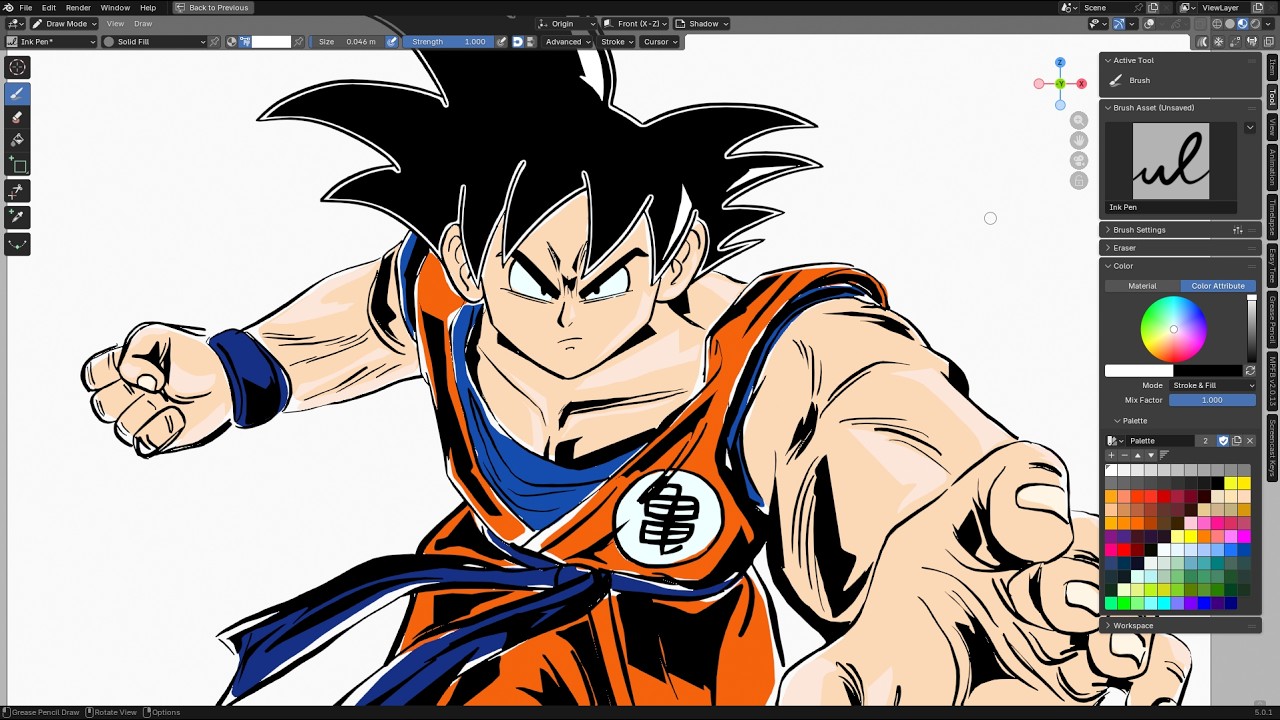Click the blue Z axis on navigation gizmo
1280x720 pixels.
pos(1060,63)
